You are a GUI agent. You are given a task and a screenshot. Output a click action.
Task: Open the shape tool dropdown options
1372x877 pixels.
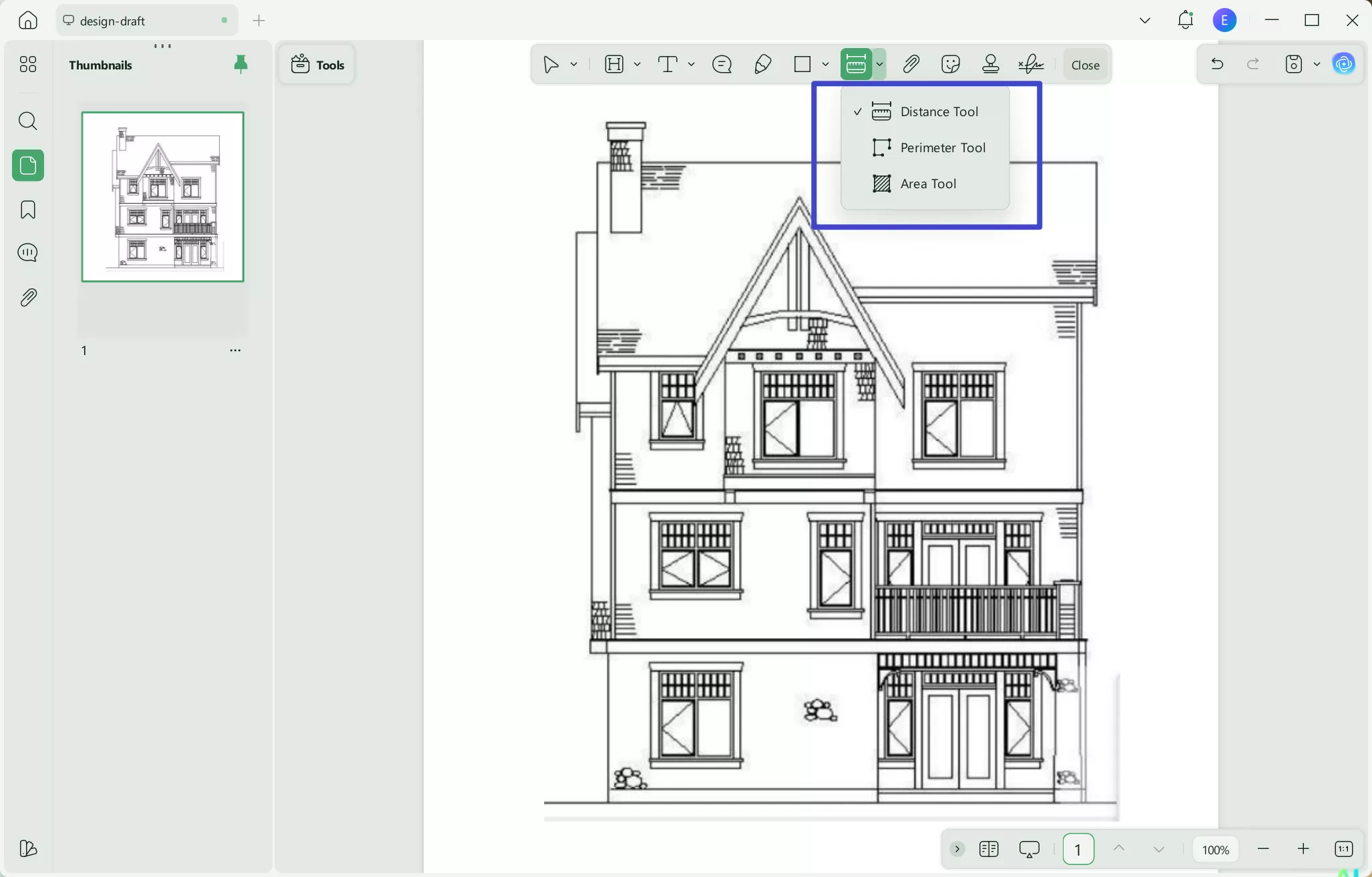[826, 64]
